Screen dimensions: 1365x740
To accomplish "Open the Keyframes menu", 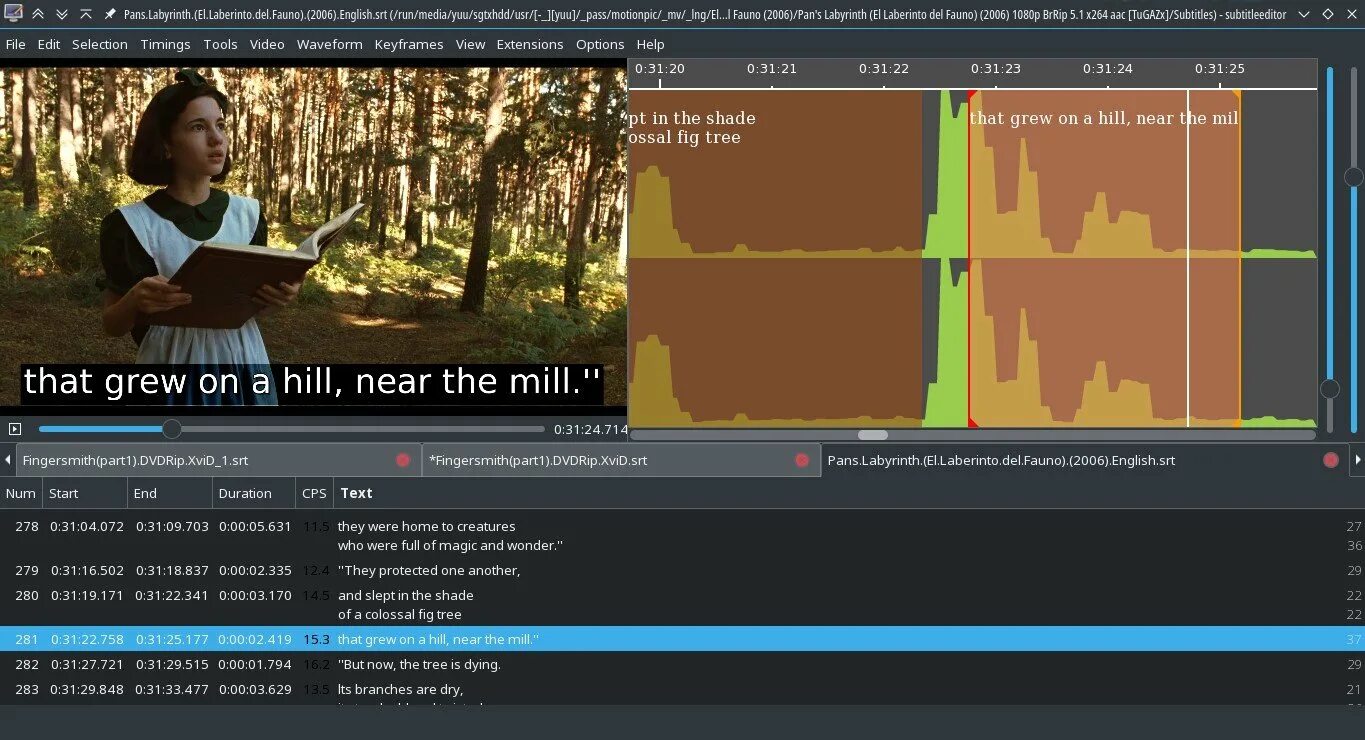I will [x=409, y=44].
